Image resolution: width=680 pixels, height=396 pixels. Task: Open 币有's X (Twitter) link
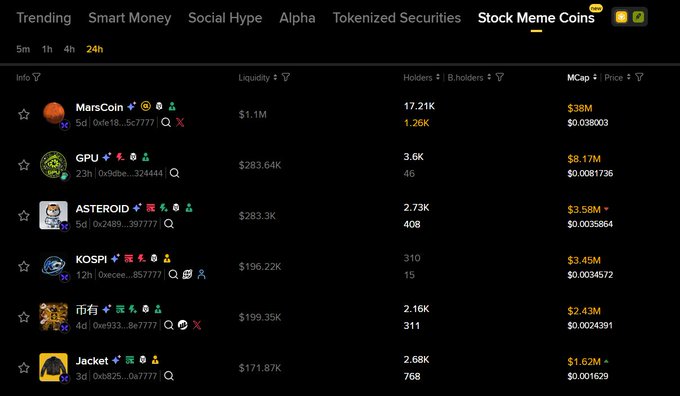click(x=197, y=325)
